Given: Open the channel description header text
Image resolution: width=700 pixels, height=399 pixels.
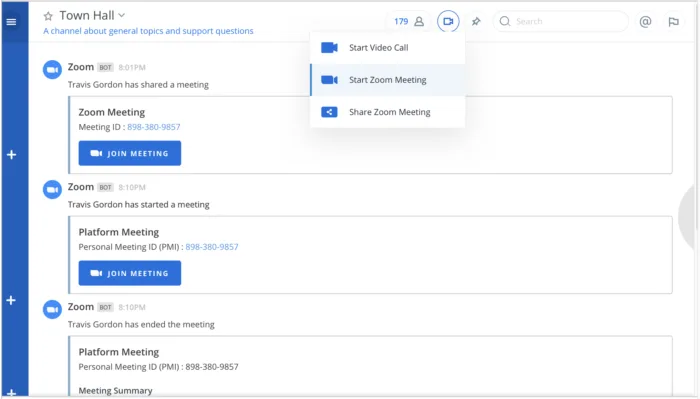Looking at the screenshot, I should 148,31.
